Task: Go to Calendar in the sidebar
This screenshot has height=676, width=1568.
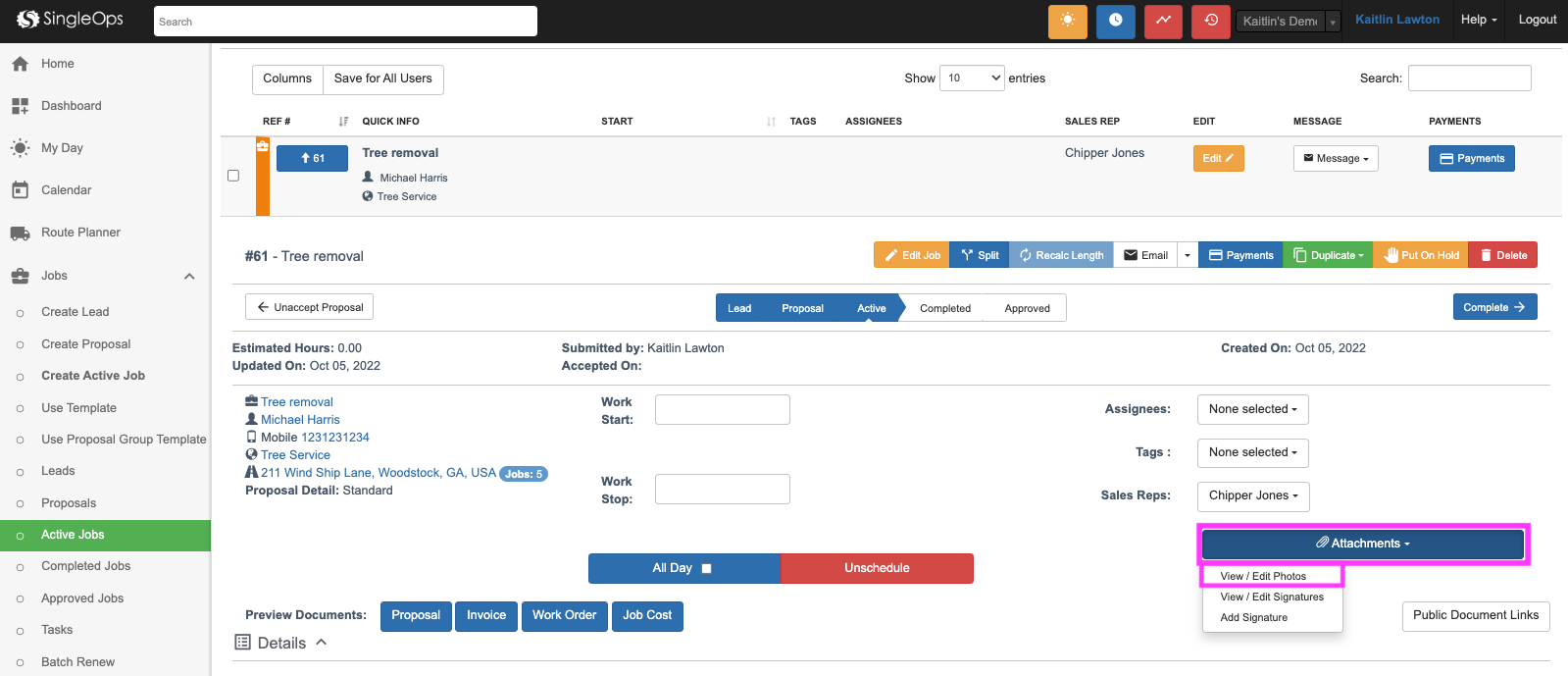Action: pos(66,190)
